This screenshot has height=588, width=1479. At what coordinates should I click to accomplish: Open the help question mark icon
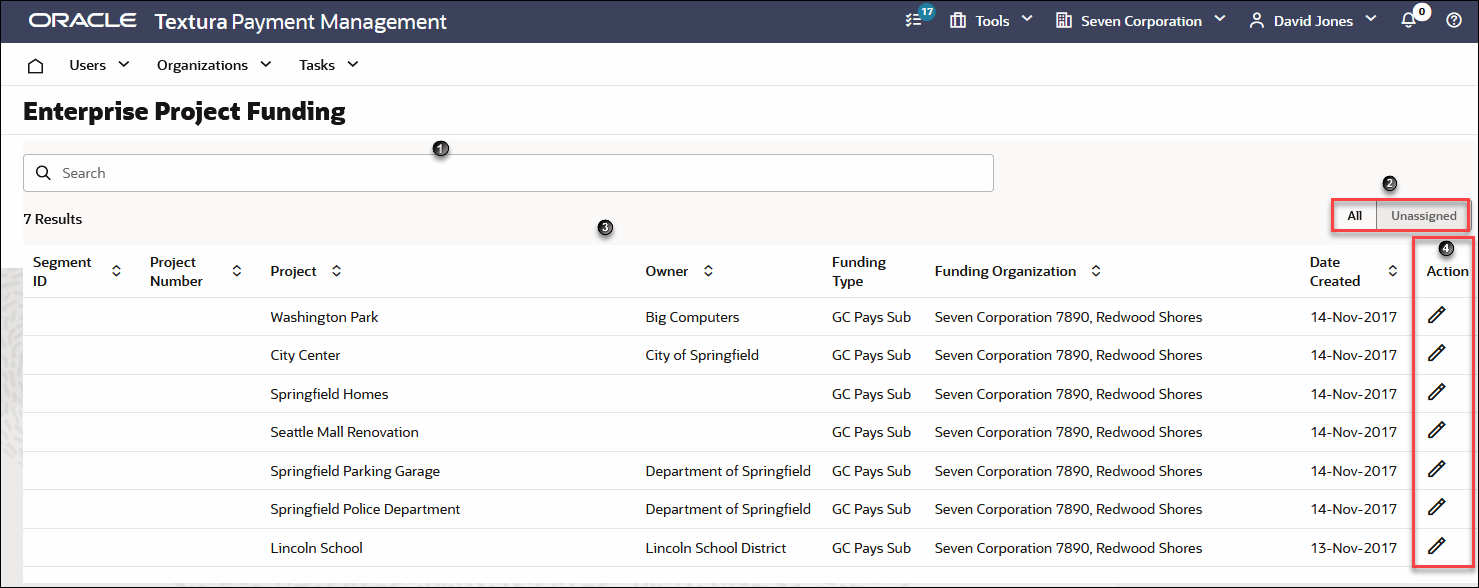[1454, 20]
